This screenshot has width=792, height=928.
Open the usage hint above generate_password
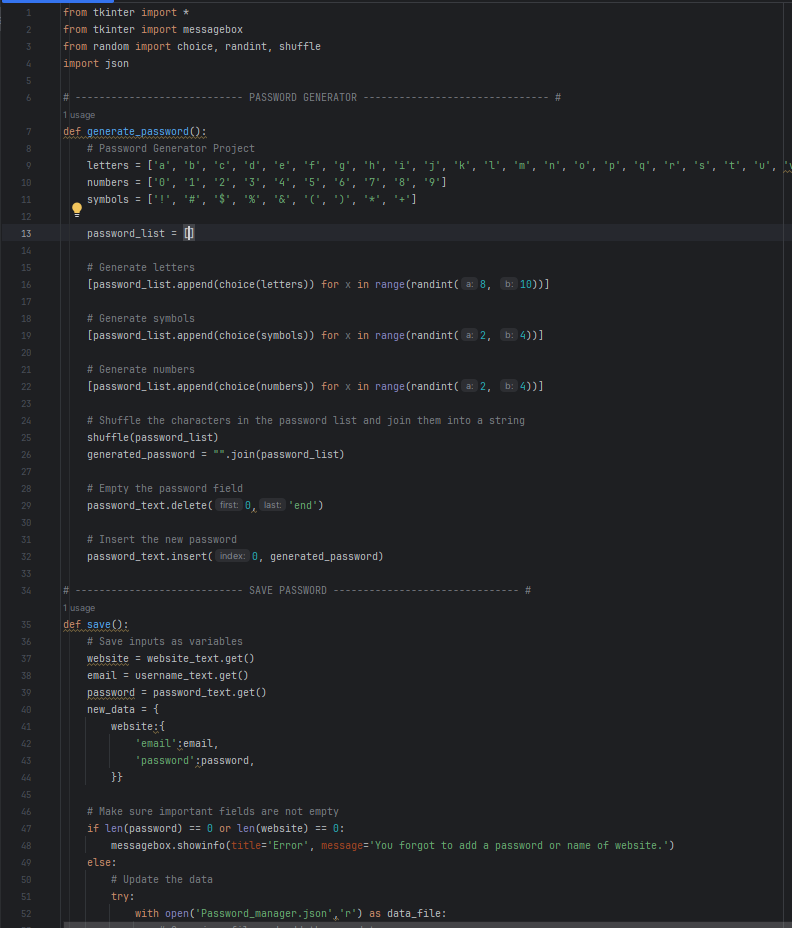point(79,115)
